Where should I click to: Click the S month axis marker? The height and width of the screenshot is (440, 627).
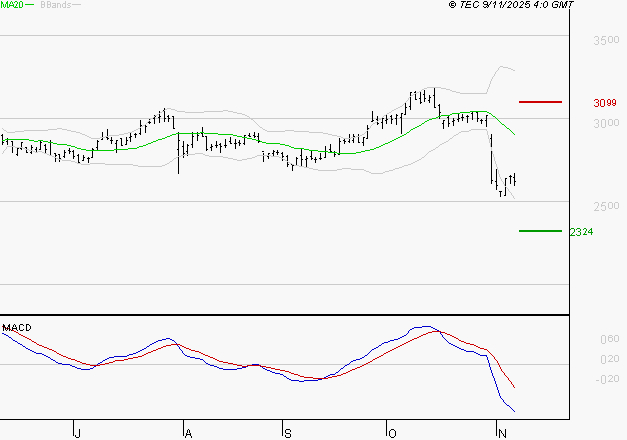click(x=288, y=433)
